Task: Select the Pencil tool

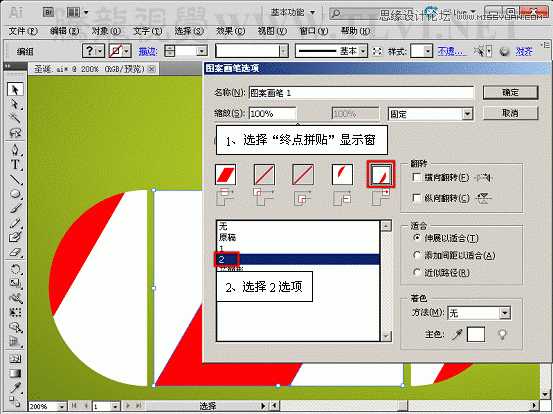Action: pyautogui.click(x=15, y=223)
